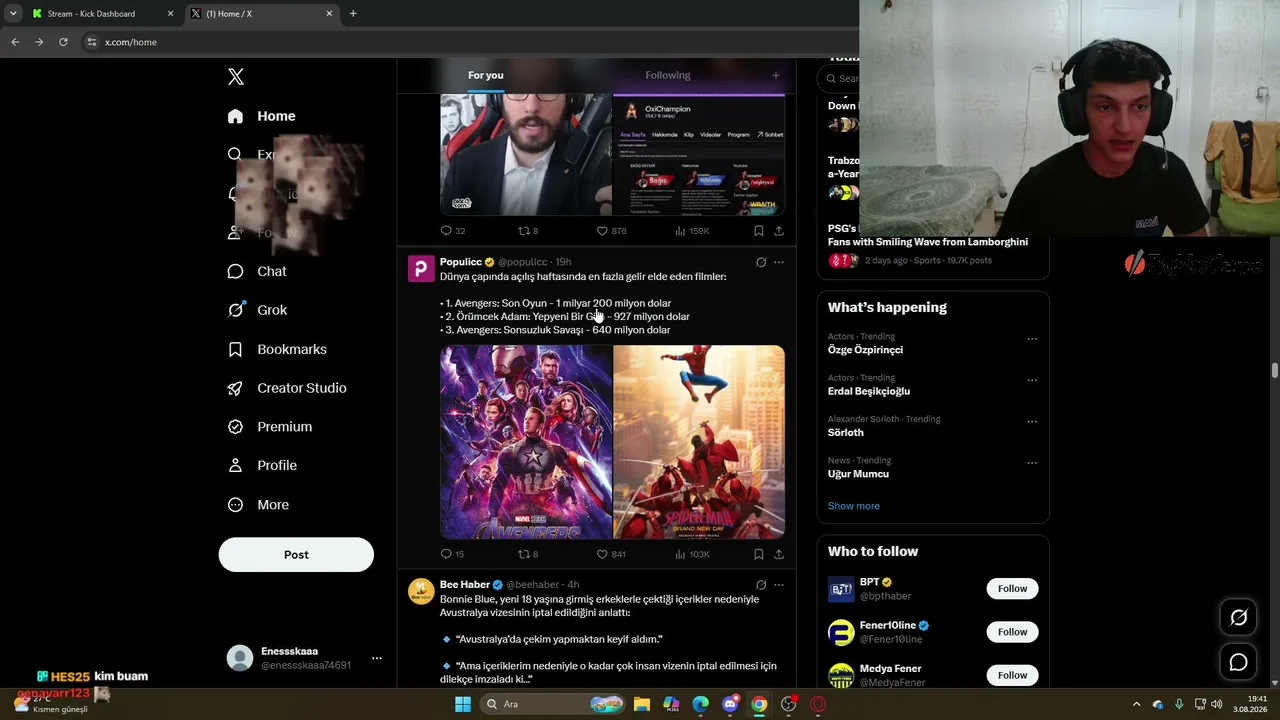This screenshot has height=720, width=1280.
Task: Share the post with 876 likes
Action: point(779,231)
